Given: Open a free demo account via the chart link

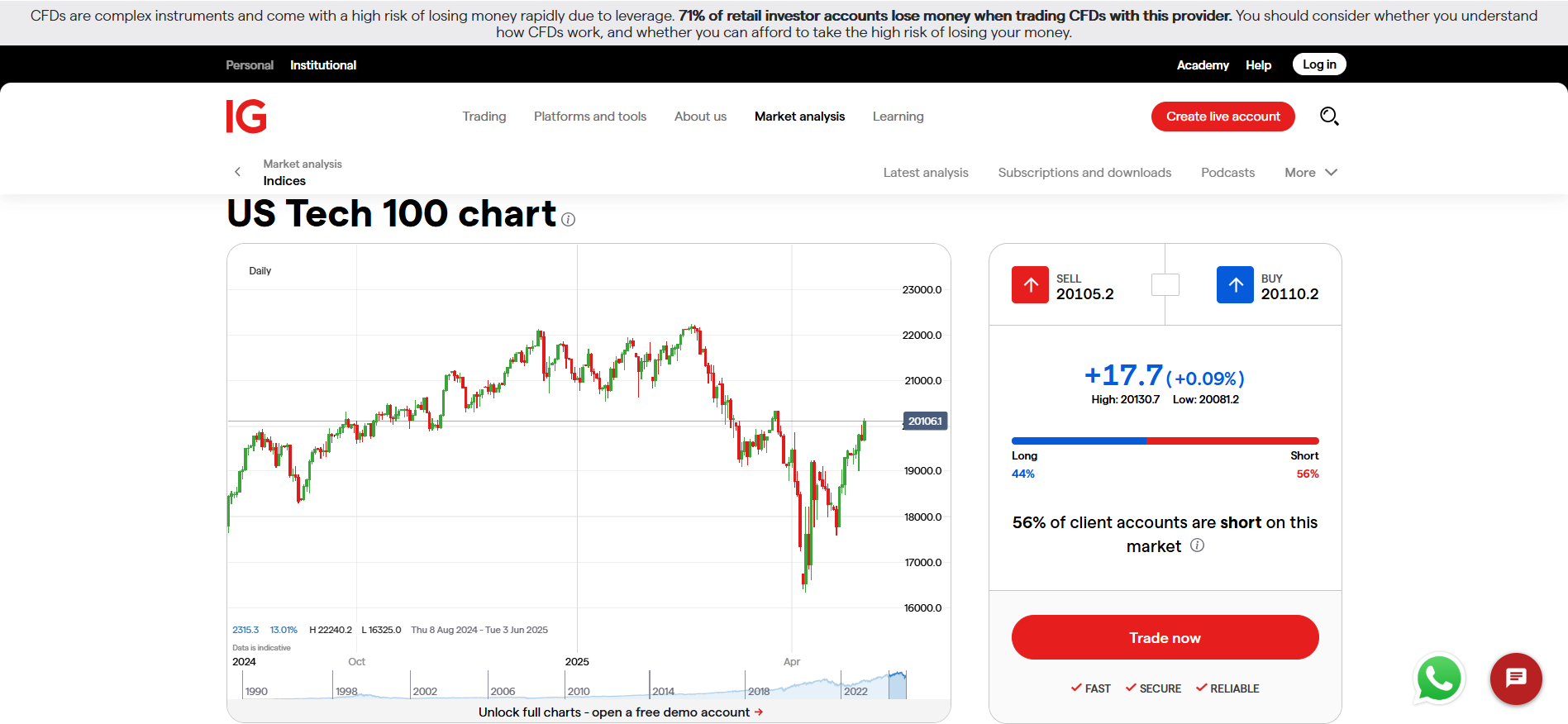Looking at the screenshot, I should coord(619,712).
